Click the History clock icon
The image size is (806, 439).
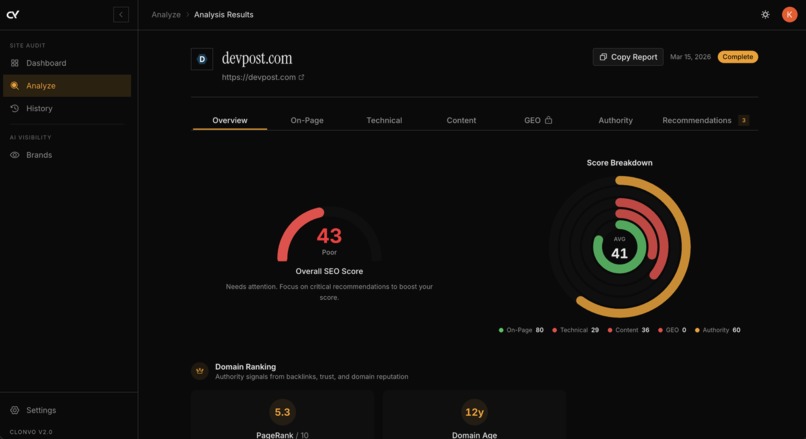point(14,108)
